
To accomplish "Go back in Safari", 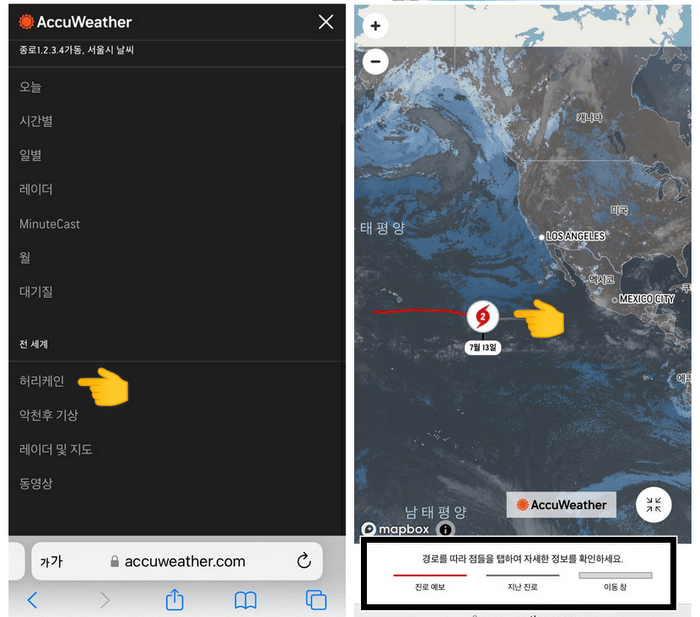I will (x=32, y=600).
